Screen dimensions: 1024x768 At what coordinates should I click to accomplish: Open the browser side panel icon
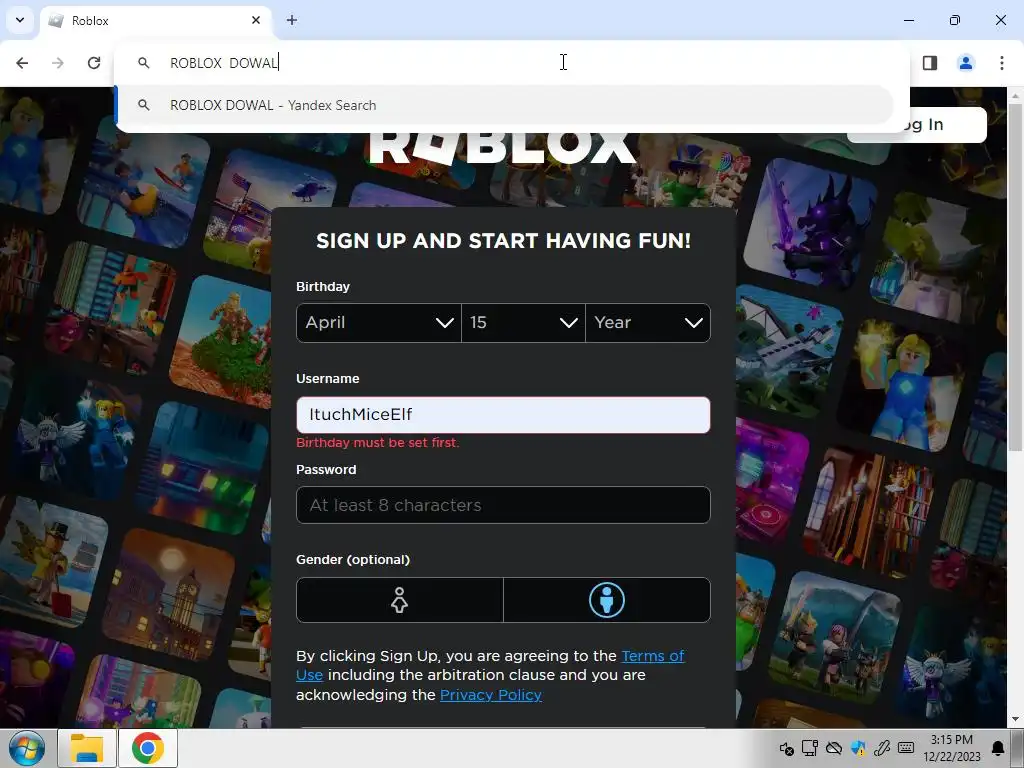(x=930, y=63)
